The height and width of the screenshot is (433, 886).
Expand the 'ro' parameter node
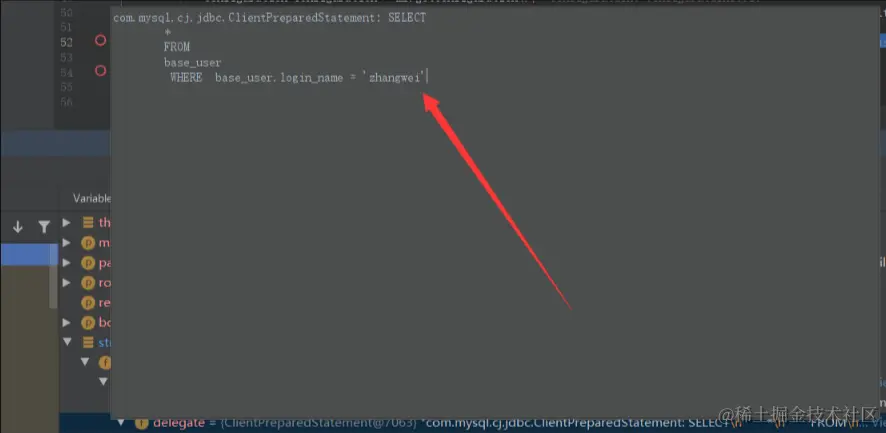point(67,282)
